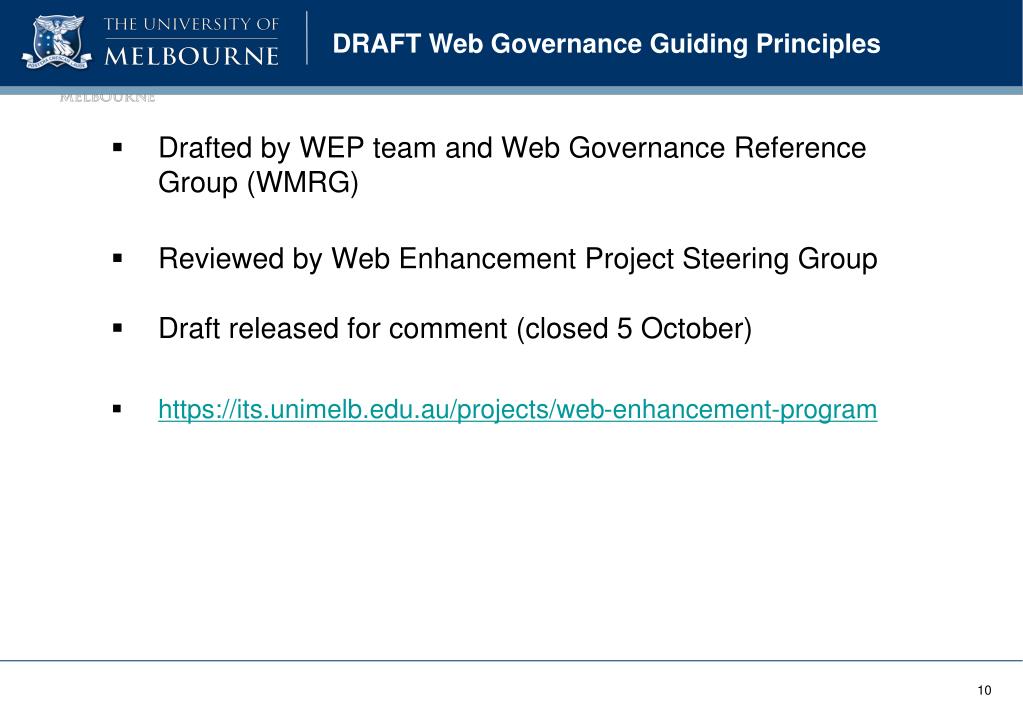The image size is (1023, 708).
Task: Click the Reviewed by Web Enhancement Project text
Action: tap(517, 259)
